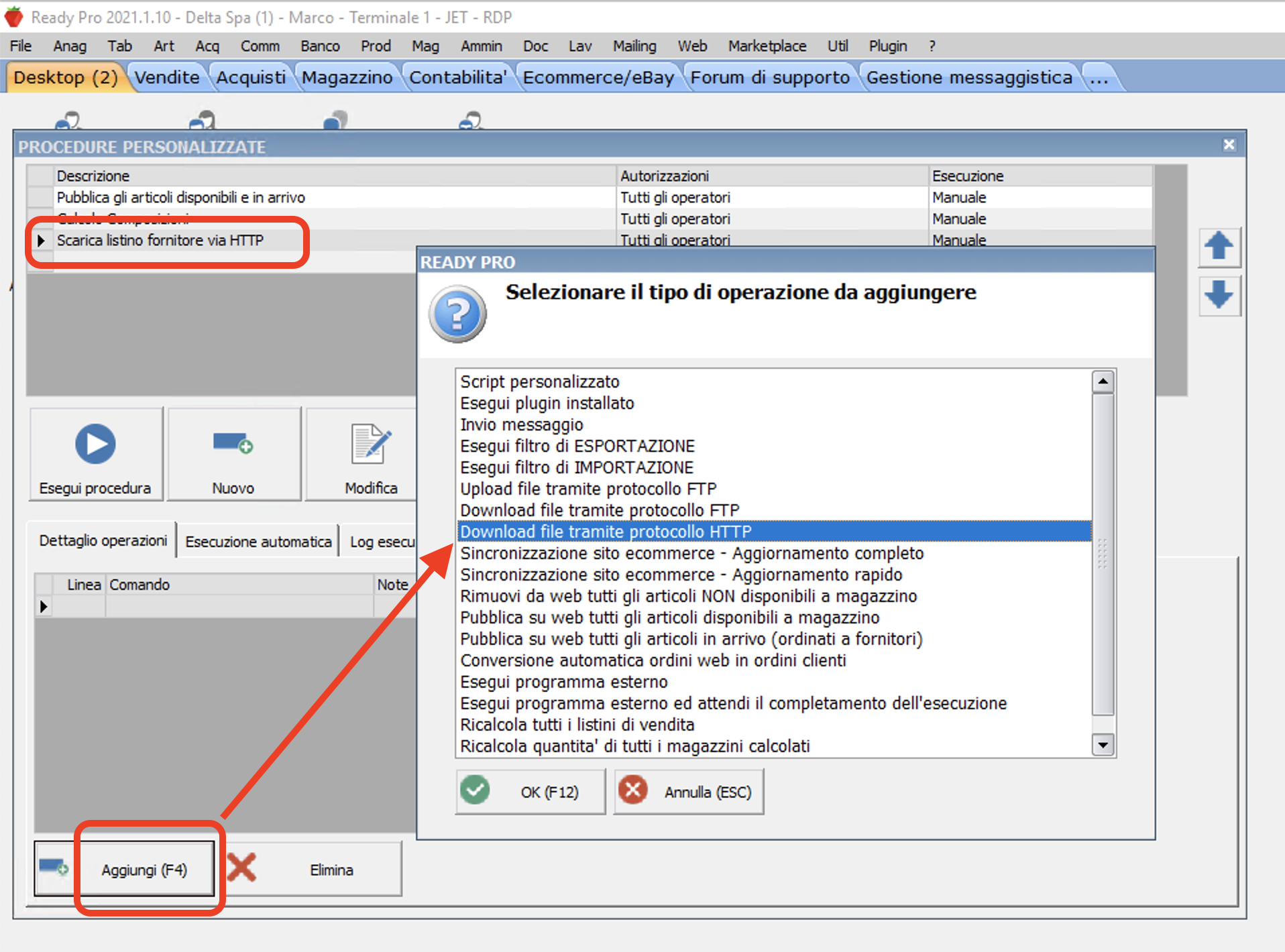This screenshot has width=1285, height=952.
Task: Open the Marketplace menu
Action: coord(767,46)
